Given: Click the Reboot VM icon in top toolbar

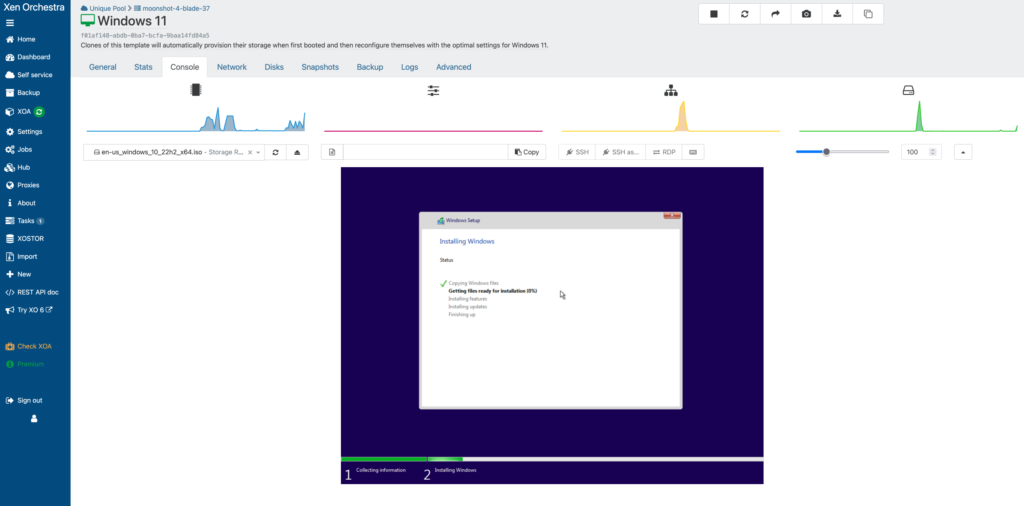Looking at the screenshot, I should click(x=745, y=14).
